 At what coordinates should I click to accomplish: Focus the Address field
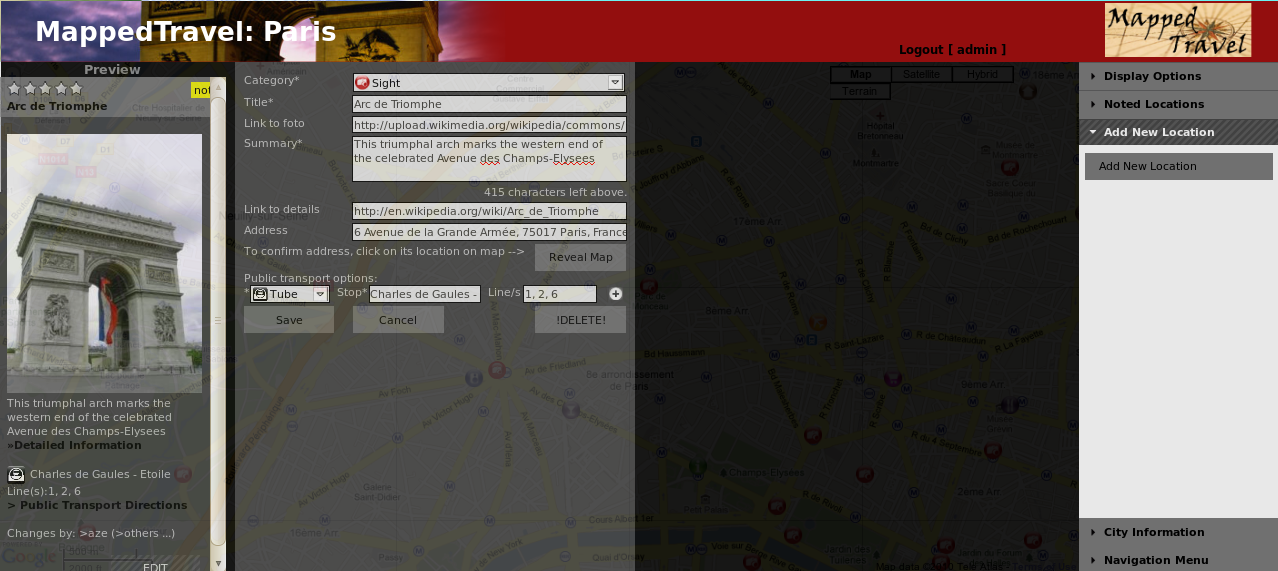pos(489,232)
